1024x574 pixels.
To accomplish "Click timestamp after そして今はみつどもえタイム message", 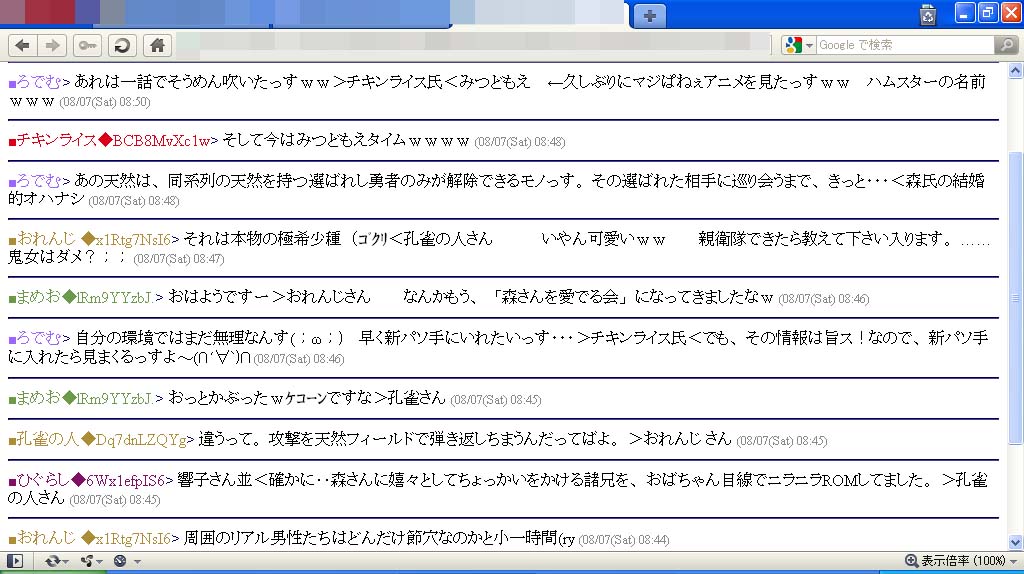I will pyautogui.click(x=520, y=142).
